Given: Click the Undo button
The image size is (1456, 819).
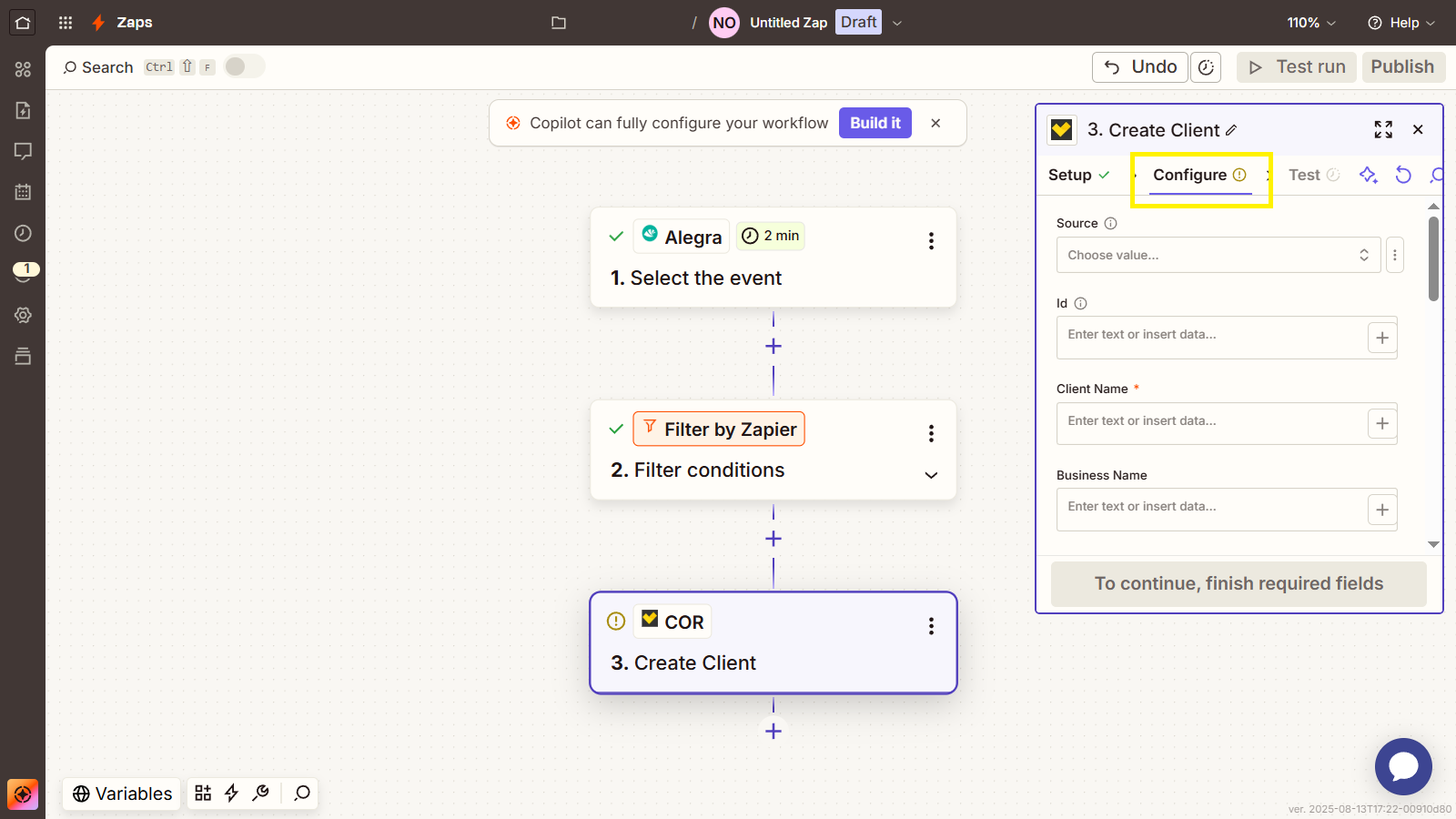Looking at the screenshot, I should (x=1140, y=67).
